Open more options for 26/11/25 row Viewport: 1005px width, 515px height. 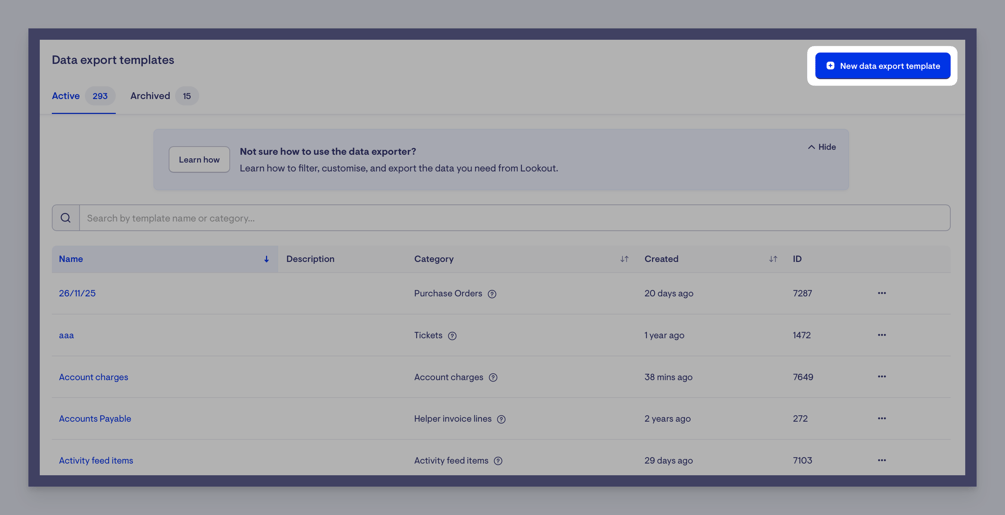(882, 293)
